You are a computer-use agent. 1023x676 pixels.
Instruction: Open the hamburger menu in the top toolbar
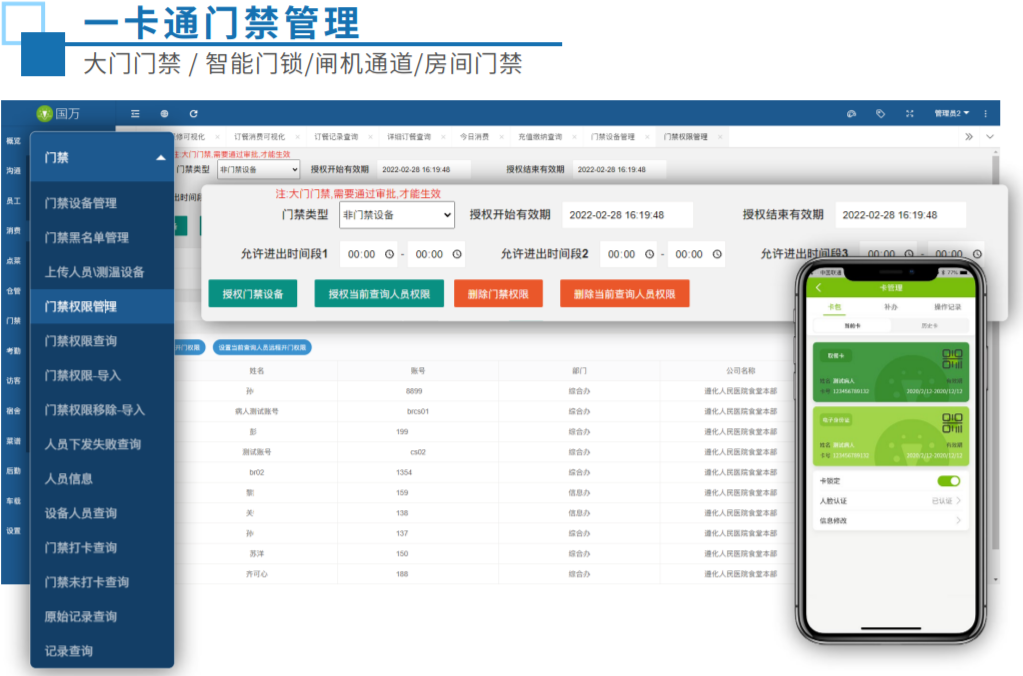coord(137,113)
